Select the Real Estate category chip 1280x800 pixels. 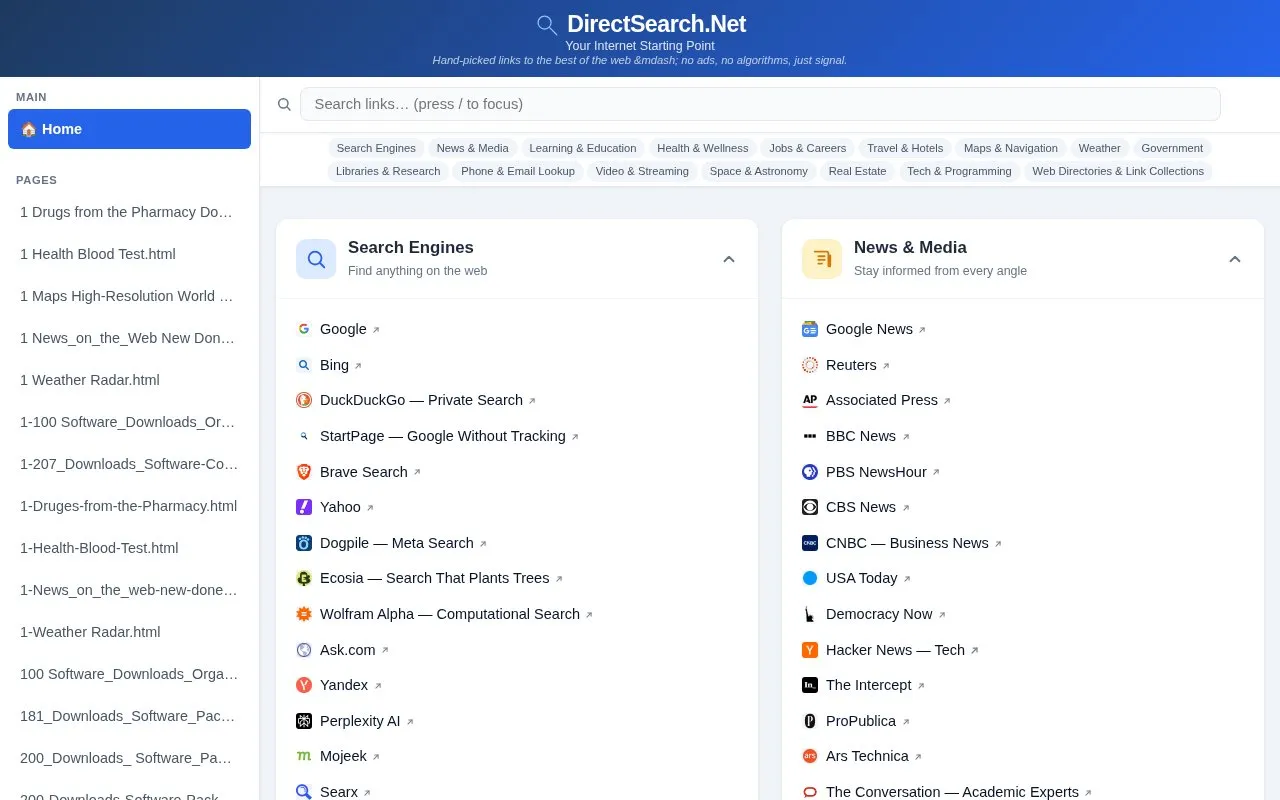click(x=857, y=171)
